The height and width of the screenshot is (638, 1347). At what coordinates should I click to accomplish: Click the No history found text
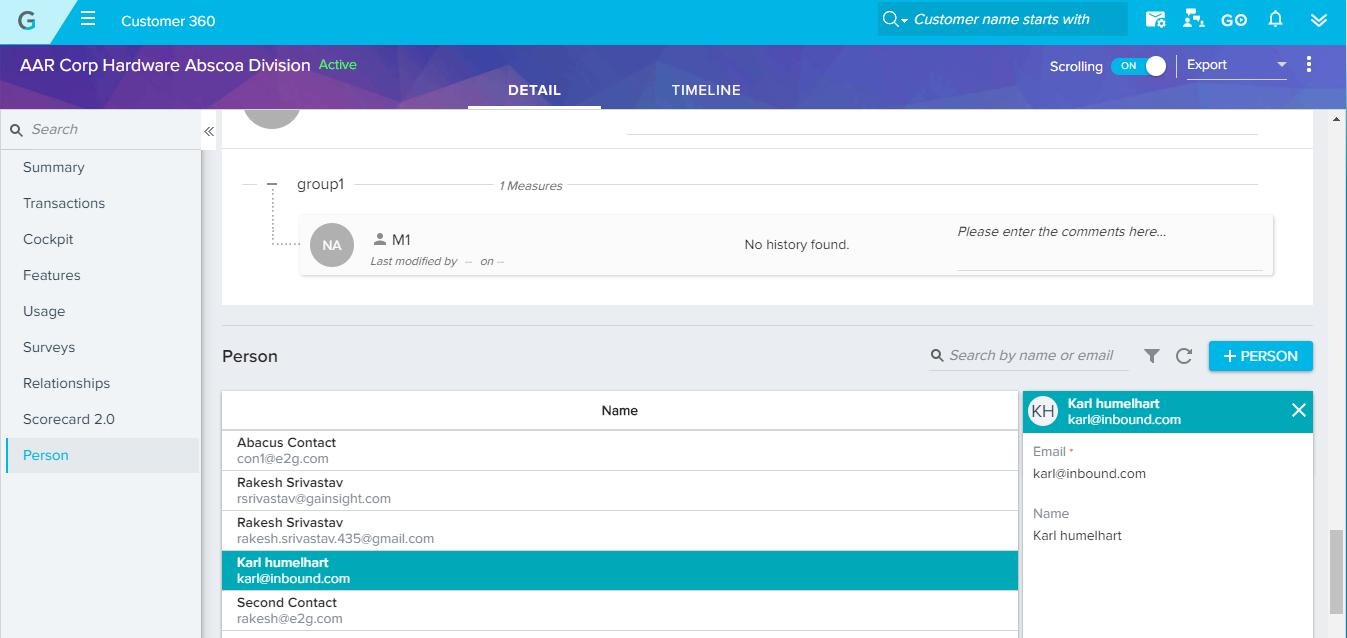797,245
